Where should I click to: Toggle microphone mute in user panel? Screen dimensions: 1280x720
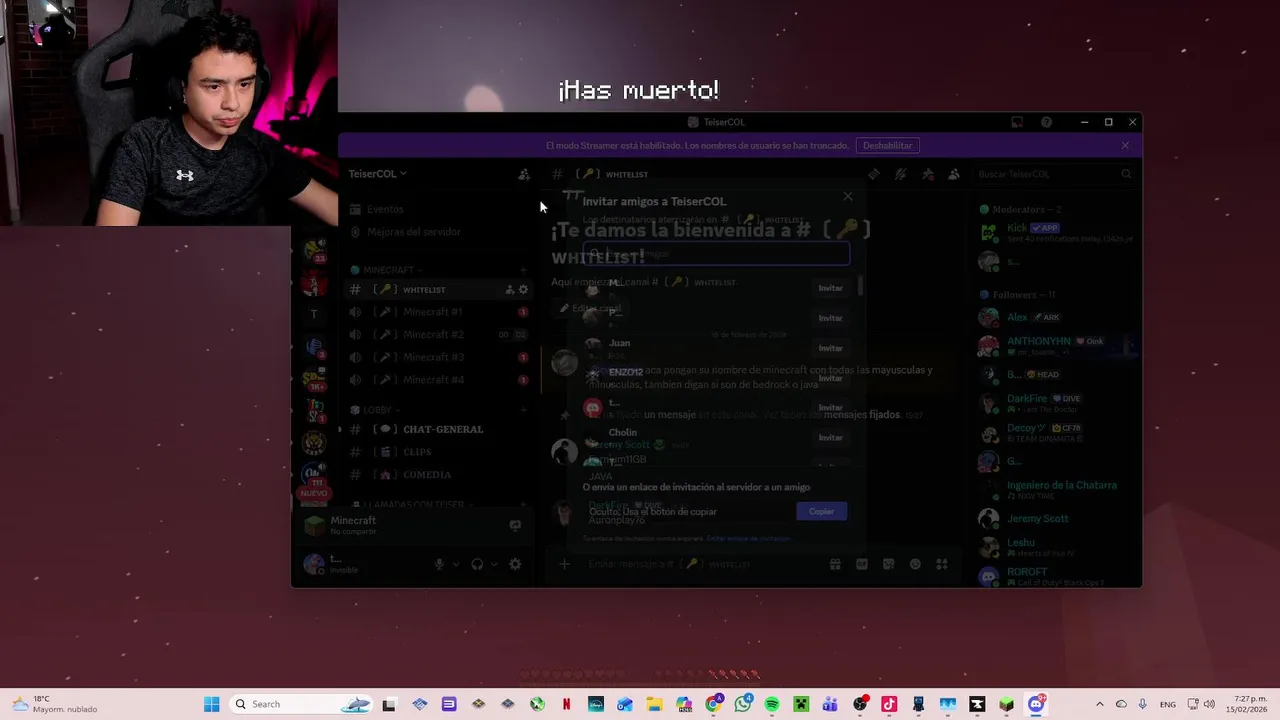pos(438,565)
